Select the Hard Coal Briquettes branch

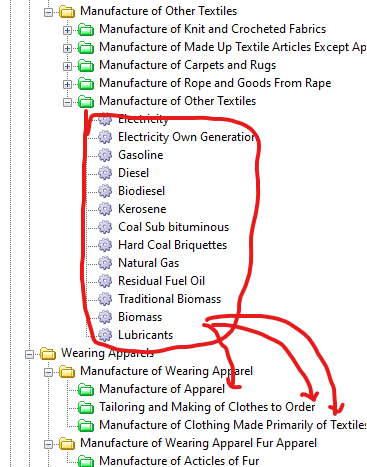click(x=172, y=245)
